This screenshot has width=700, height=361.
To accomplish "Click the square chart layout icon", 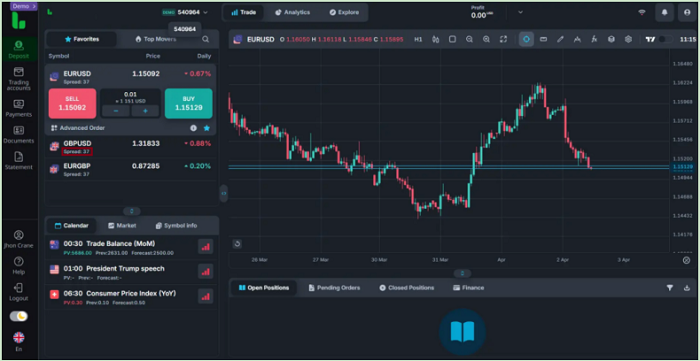I will [x=452, y=39].
